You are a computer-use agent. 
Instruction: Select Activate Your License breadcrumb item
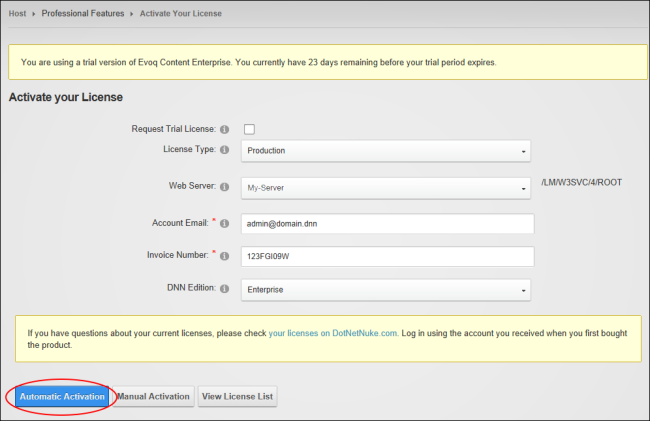(180, 13)
